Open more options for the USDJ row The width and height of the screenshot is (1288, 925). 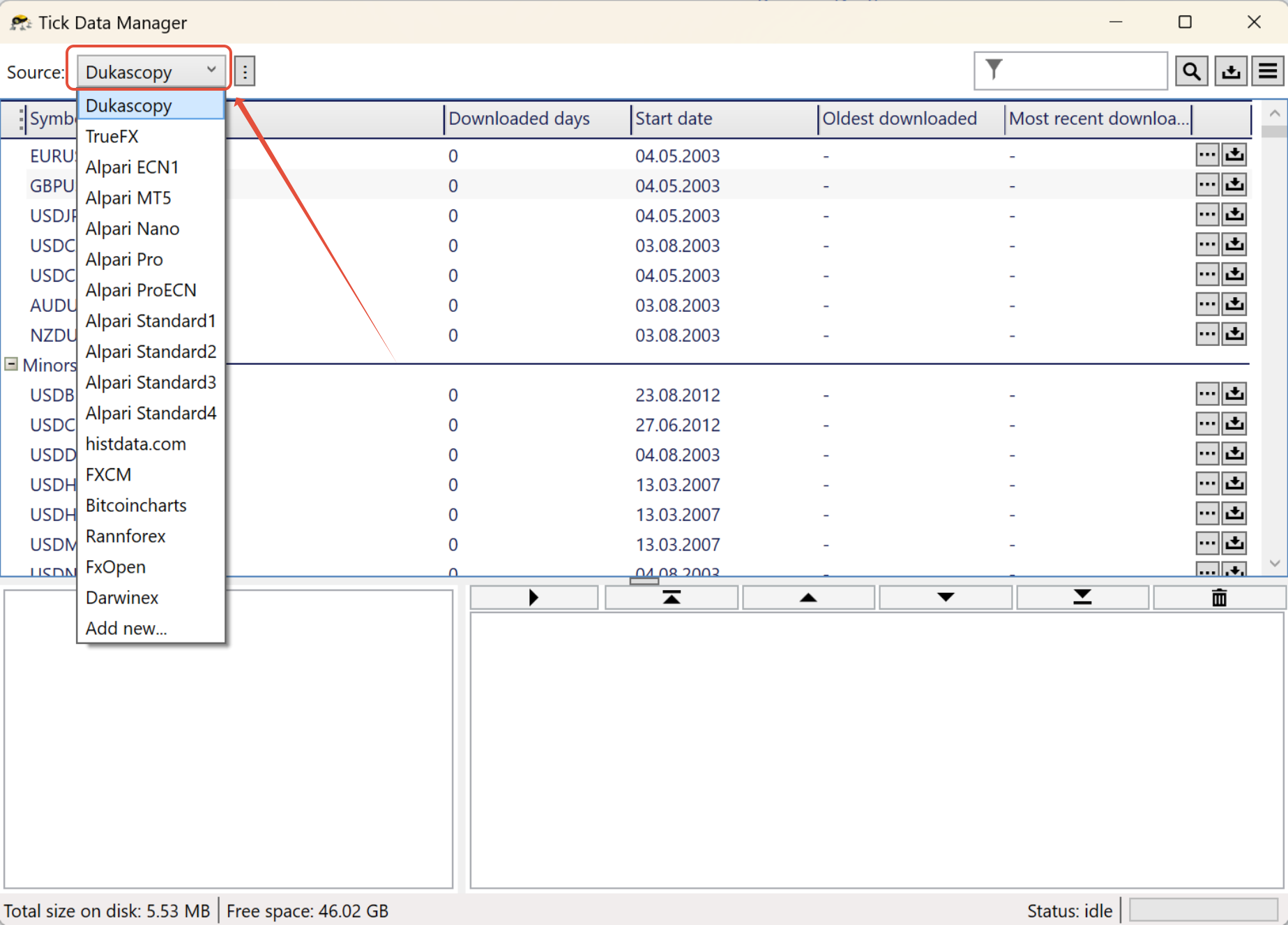click(x=1207, y=214)
